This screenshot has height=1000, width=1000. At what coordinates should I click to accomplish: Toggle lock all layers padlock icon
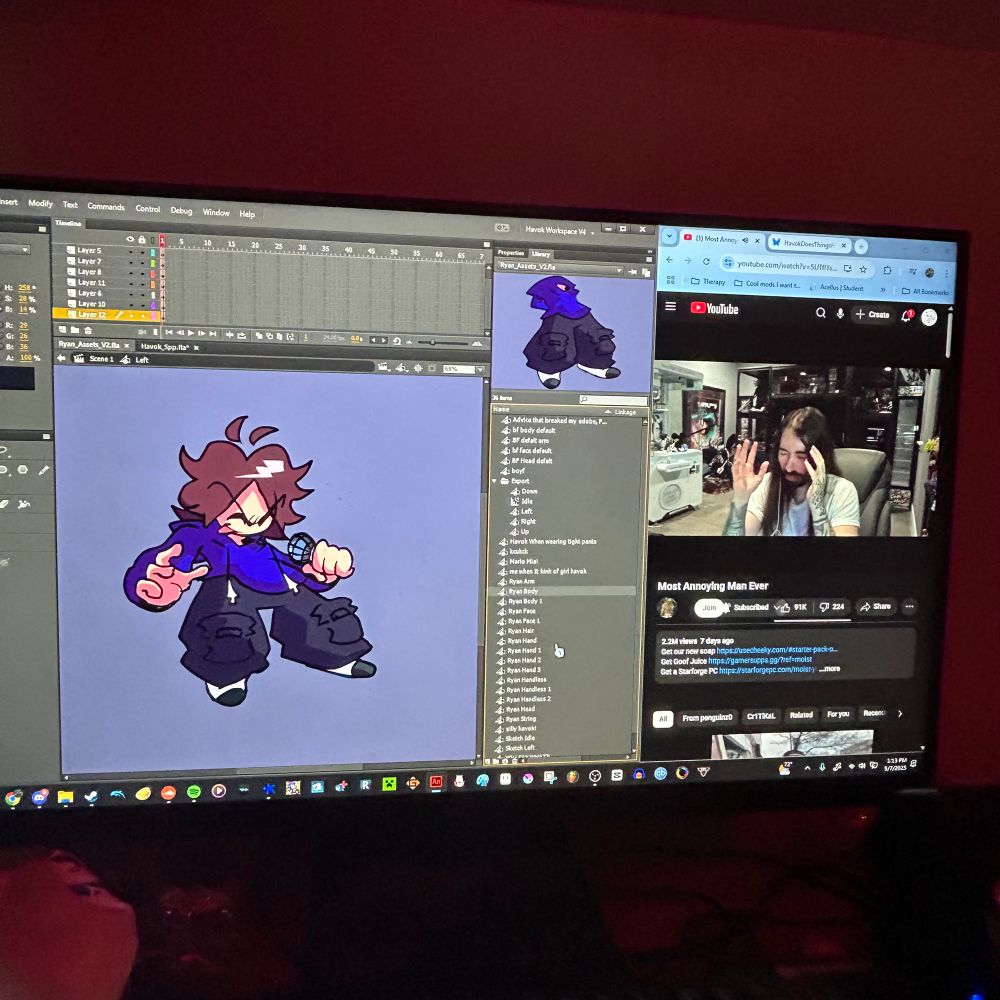click(142, 240)
